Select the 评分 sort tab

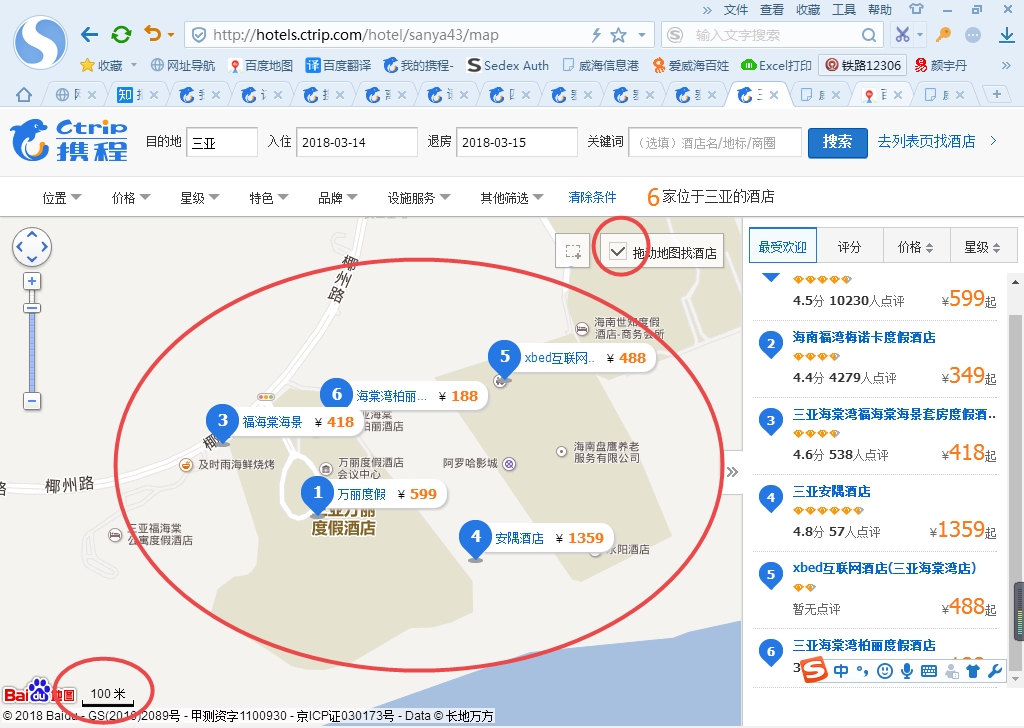pos(849,247)
